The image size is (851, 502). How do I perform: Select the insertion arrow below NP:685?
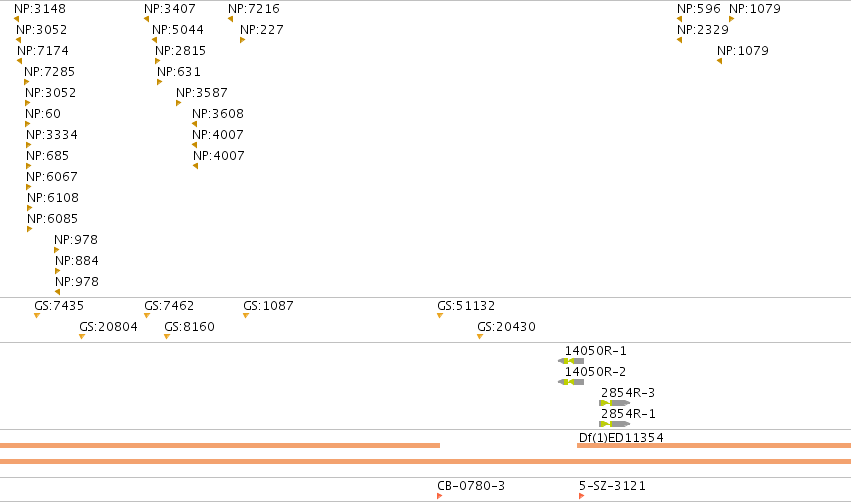(29, 167)
